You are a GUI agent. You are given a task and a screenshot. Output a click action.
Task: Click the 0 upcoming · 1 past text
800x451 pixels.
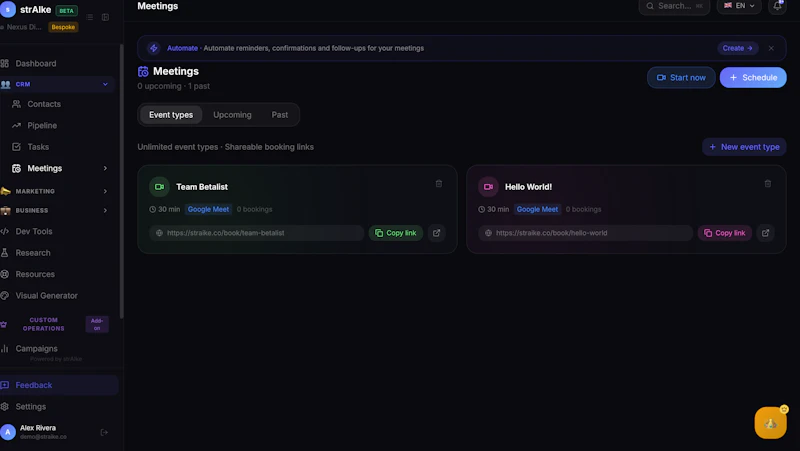pyautogui.click(x=173, y=86)
